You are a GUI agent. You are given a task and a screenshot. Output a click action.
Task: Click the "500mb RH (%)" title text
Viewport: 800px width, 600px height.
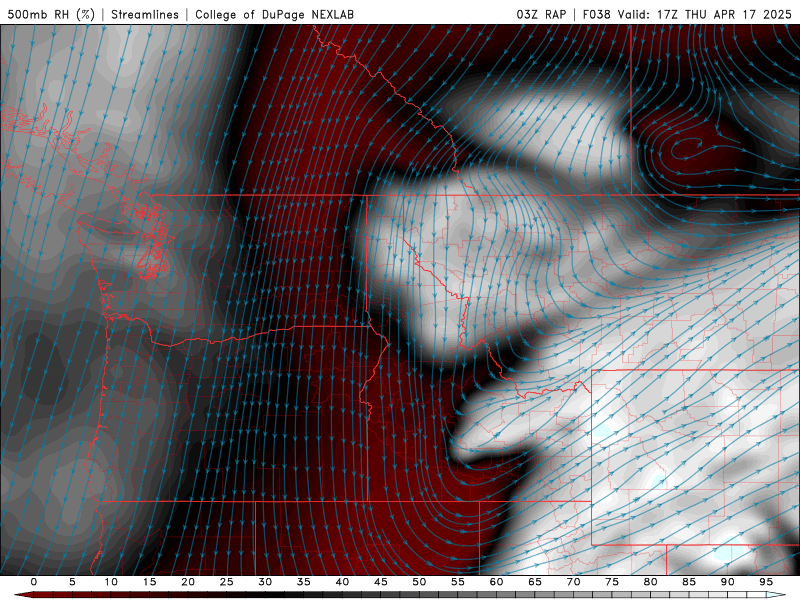click(51, 14)
